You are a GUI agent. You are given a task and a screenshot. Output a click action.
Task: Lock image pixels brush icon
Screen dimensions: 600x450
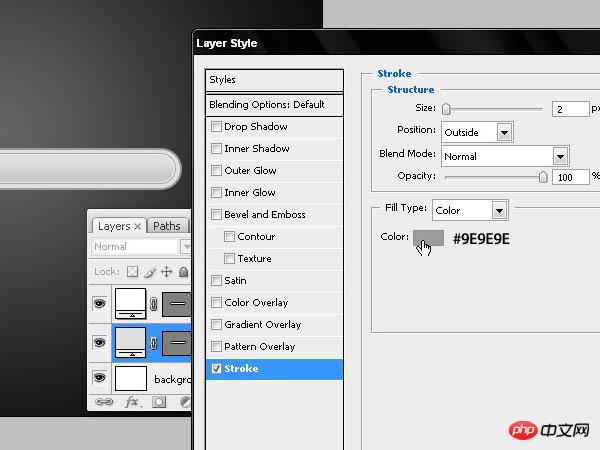(x=150, y=272)
